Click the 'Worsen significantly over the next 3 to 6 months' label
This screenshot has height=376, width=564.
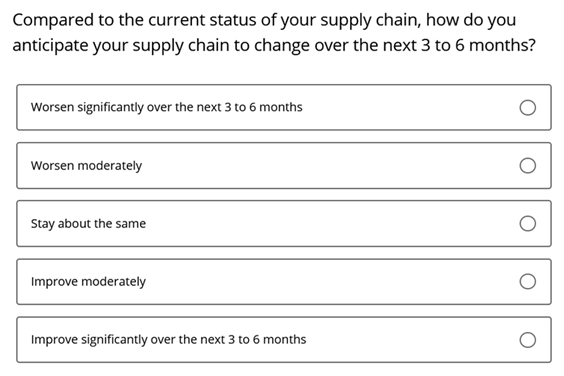(x=167, y=107)
